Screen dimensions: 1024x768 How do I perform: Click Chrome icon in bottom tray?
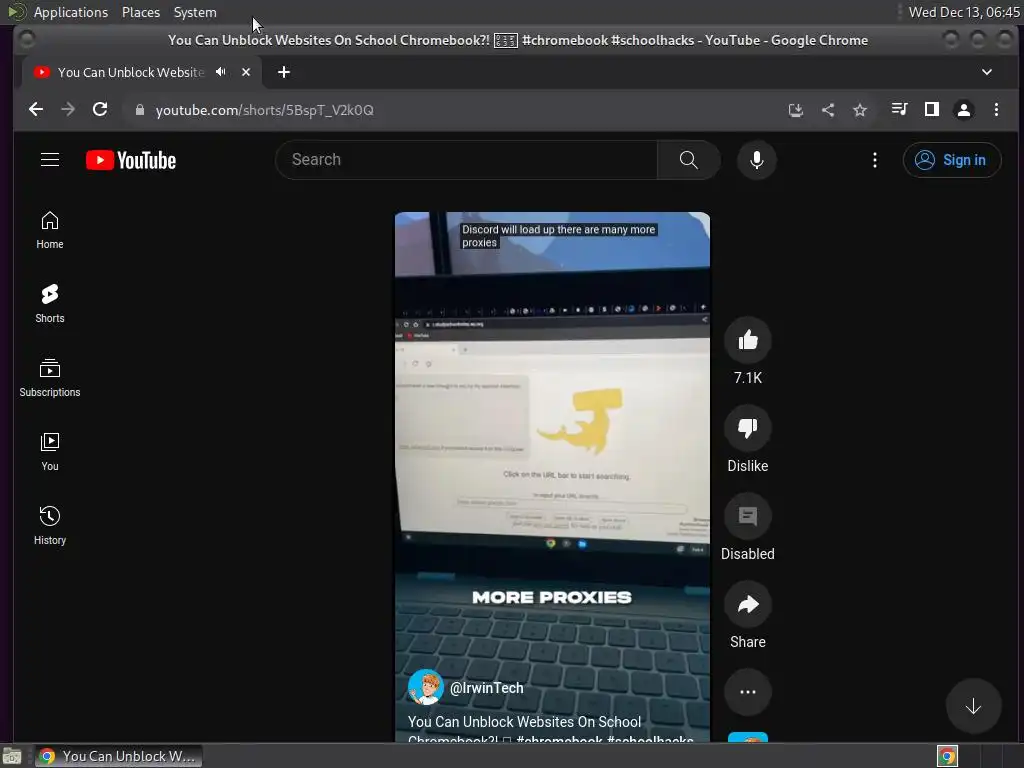coord(947,756)
